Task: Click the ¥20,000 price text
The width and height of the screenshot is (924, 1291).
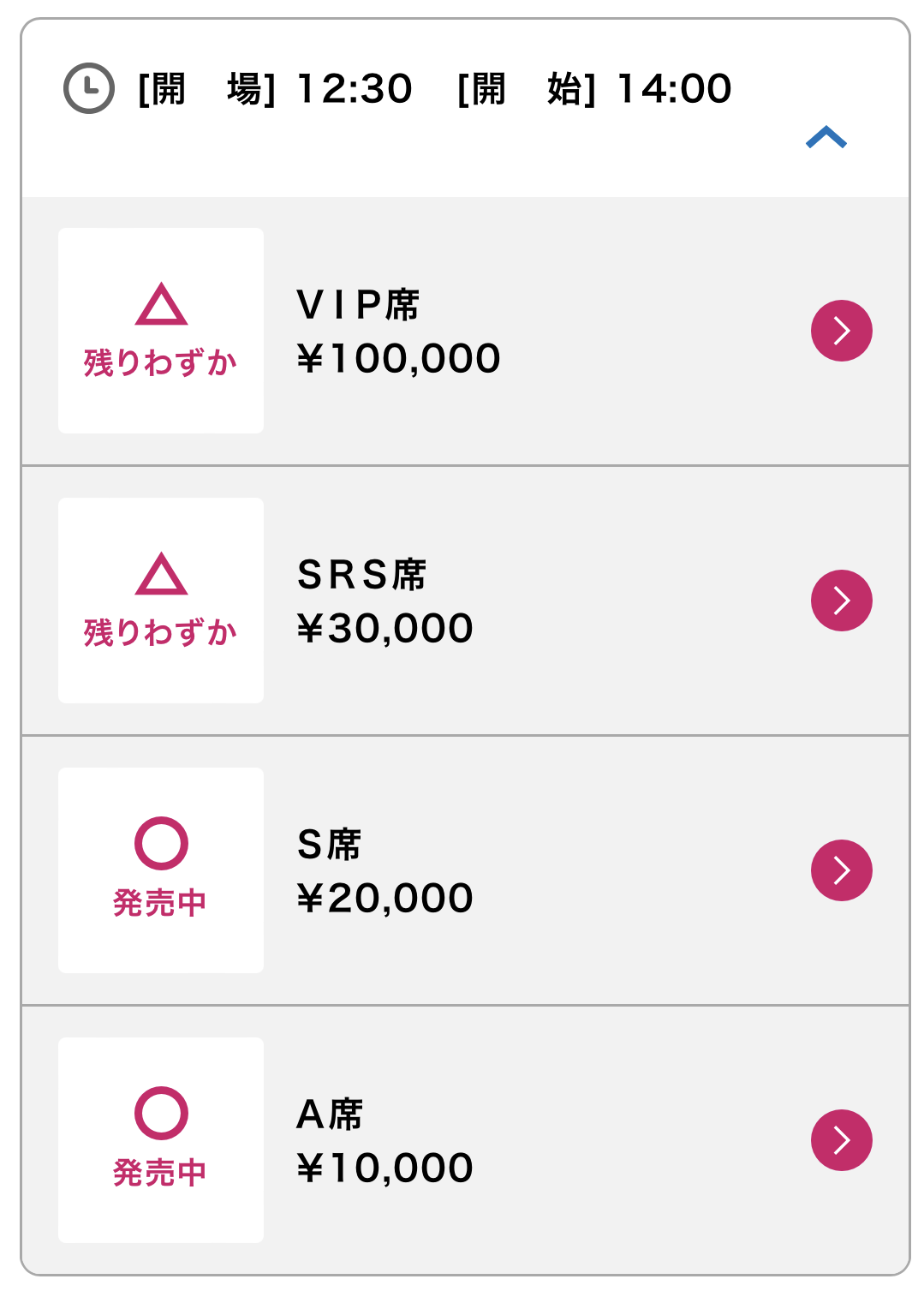Action: [x=385, y=899]
